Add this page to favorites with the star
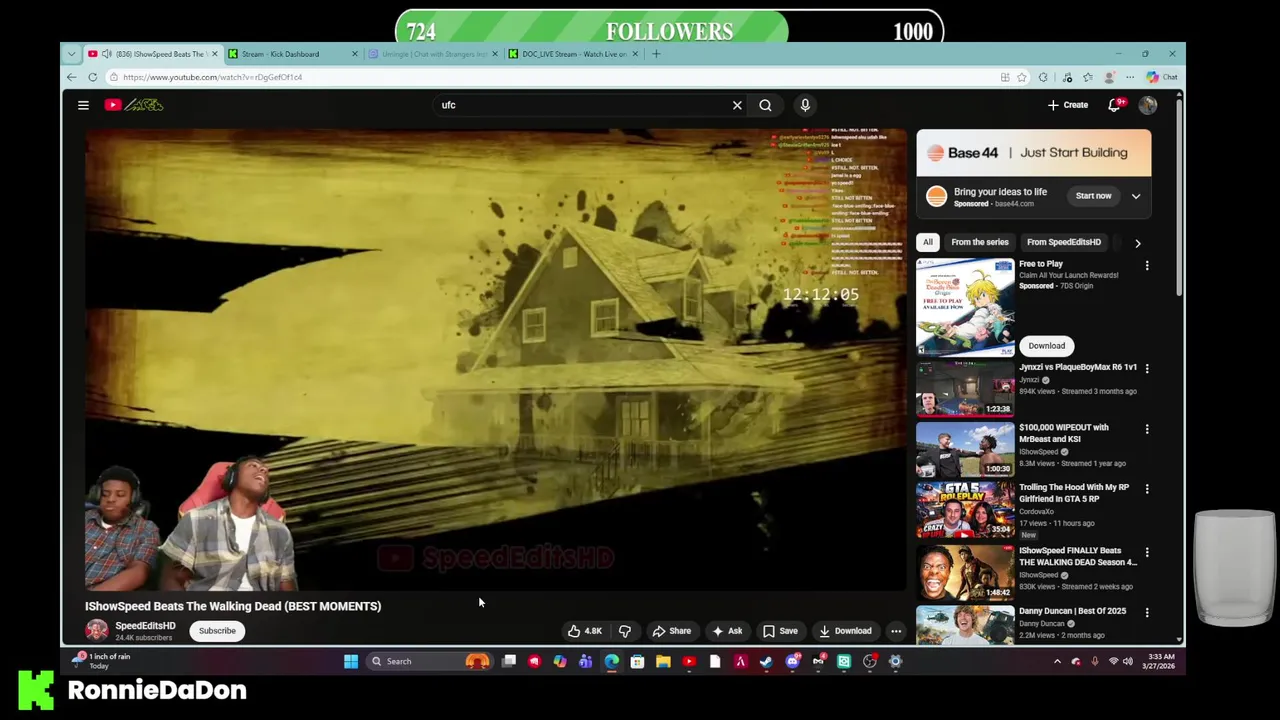The width and height of the screenshot is (1280, 720). (x=1022, y=77)
